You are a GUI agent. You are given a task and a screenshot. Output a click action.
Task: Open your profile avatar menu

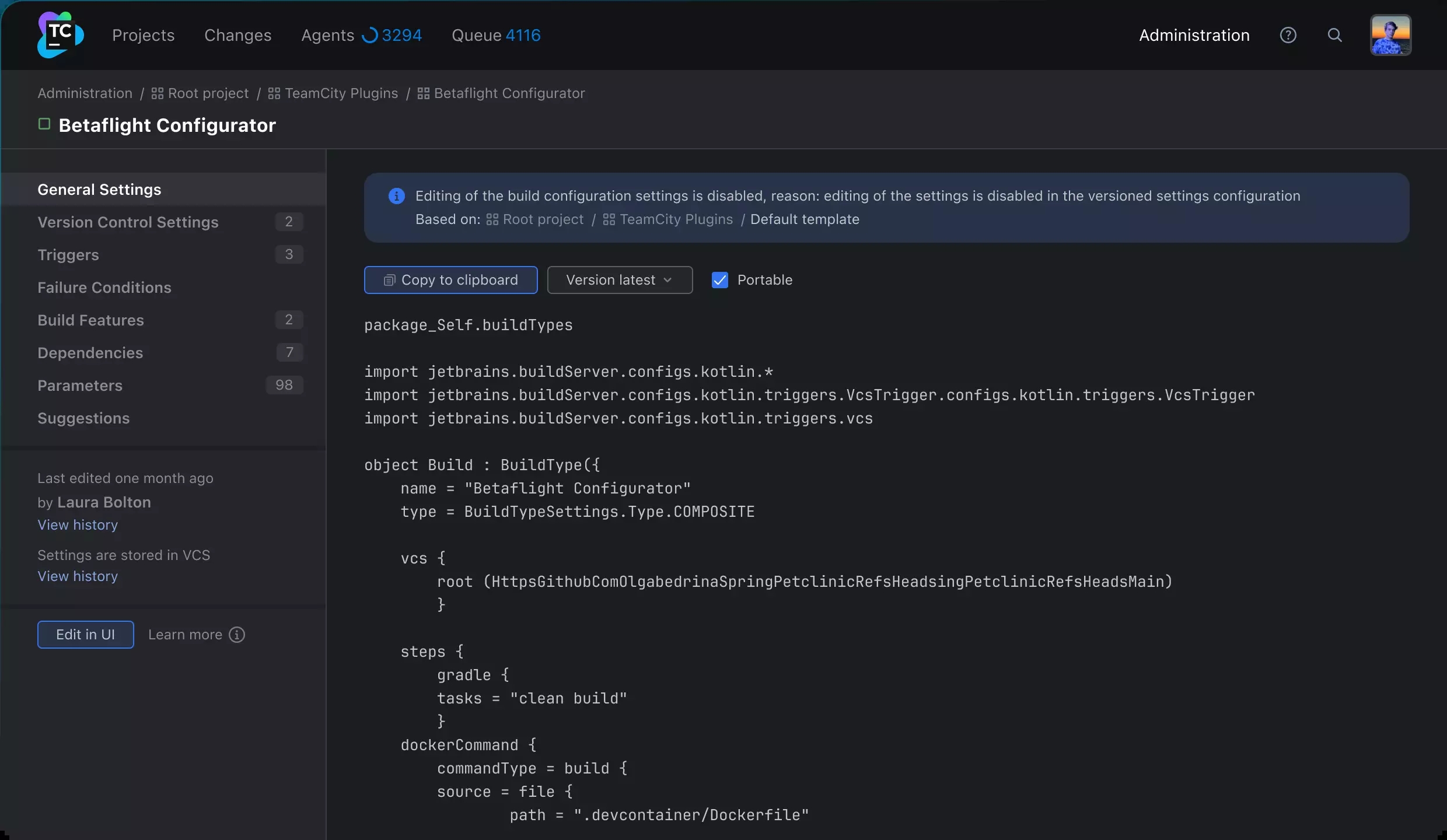[1390, 35]
